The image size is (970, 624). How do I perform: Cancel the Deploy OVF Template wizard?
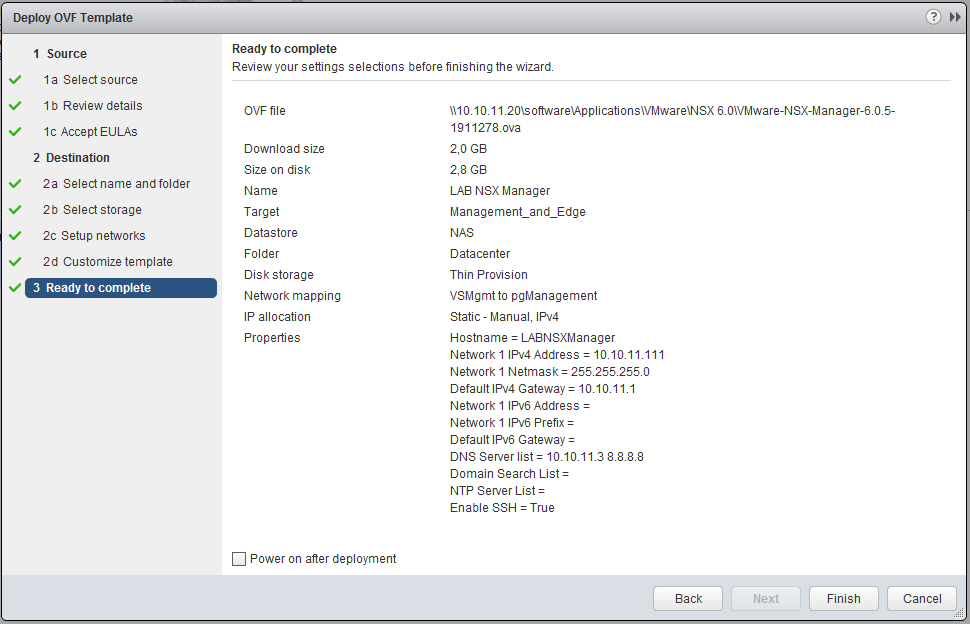(922, 598)
